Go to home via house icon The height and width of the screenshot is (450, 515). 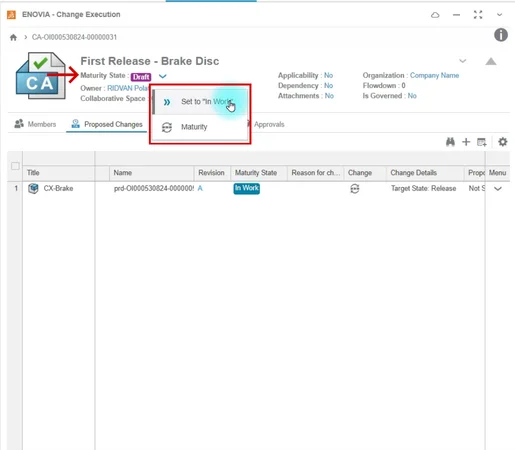coord(13,37)
